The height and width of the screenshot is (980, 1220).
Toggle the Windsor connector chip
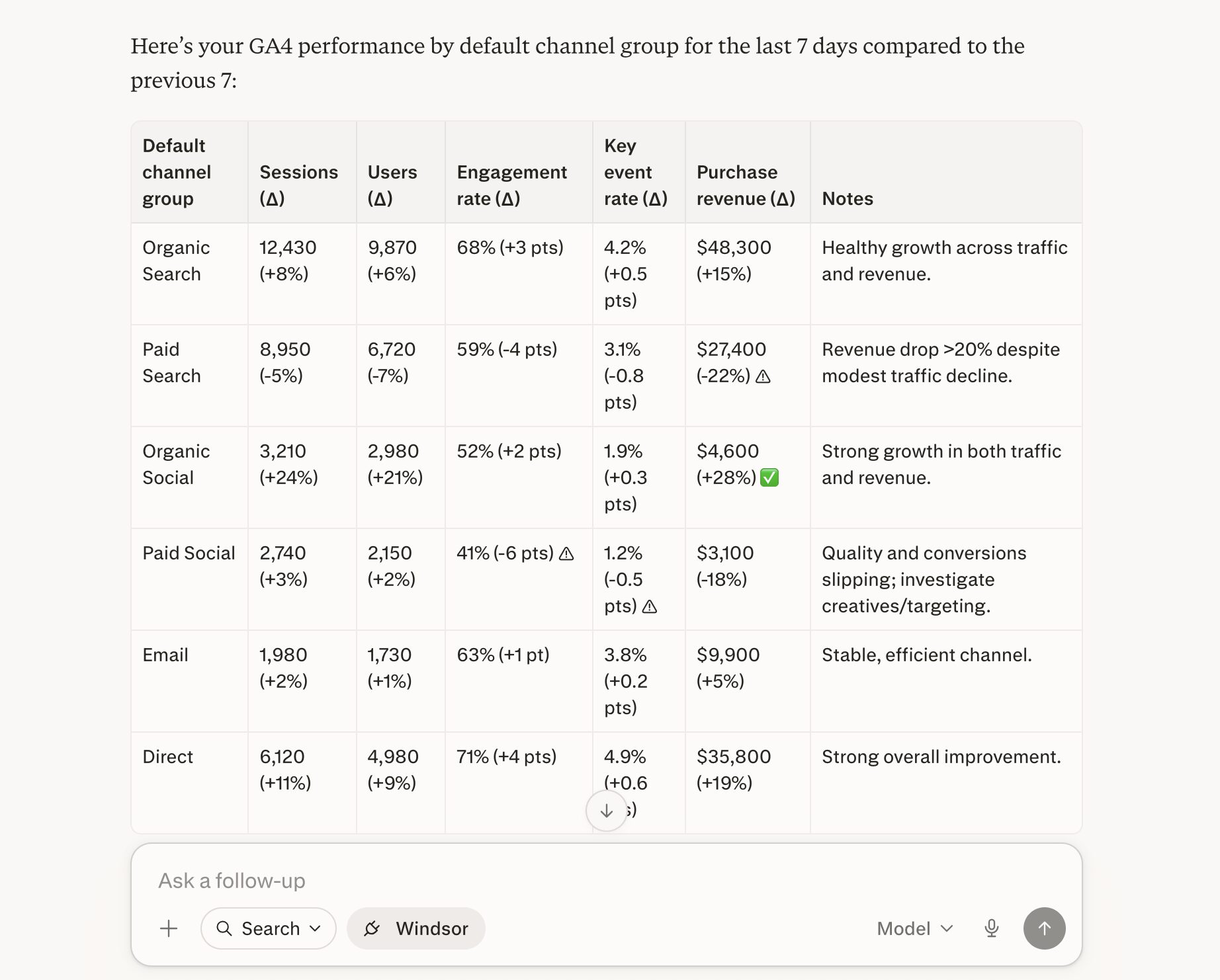coord(415,928)
